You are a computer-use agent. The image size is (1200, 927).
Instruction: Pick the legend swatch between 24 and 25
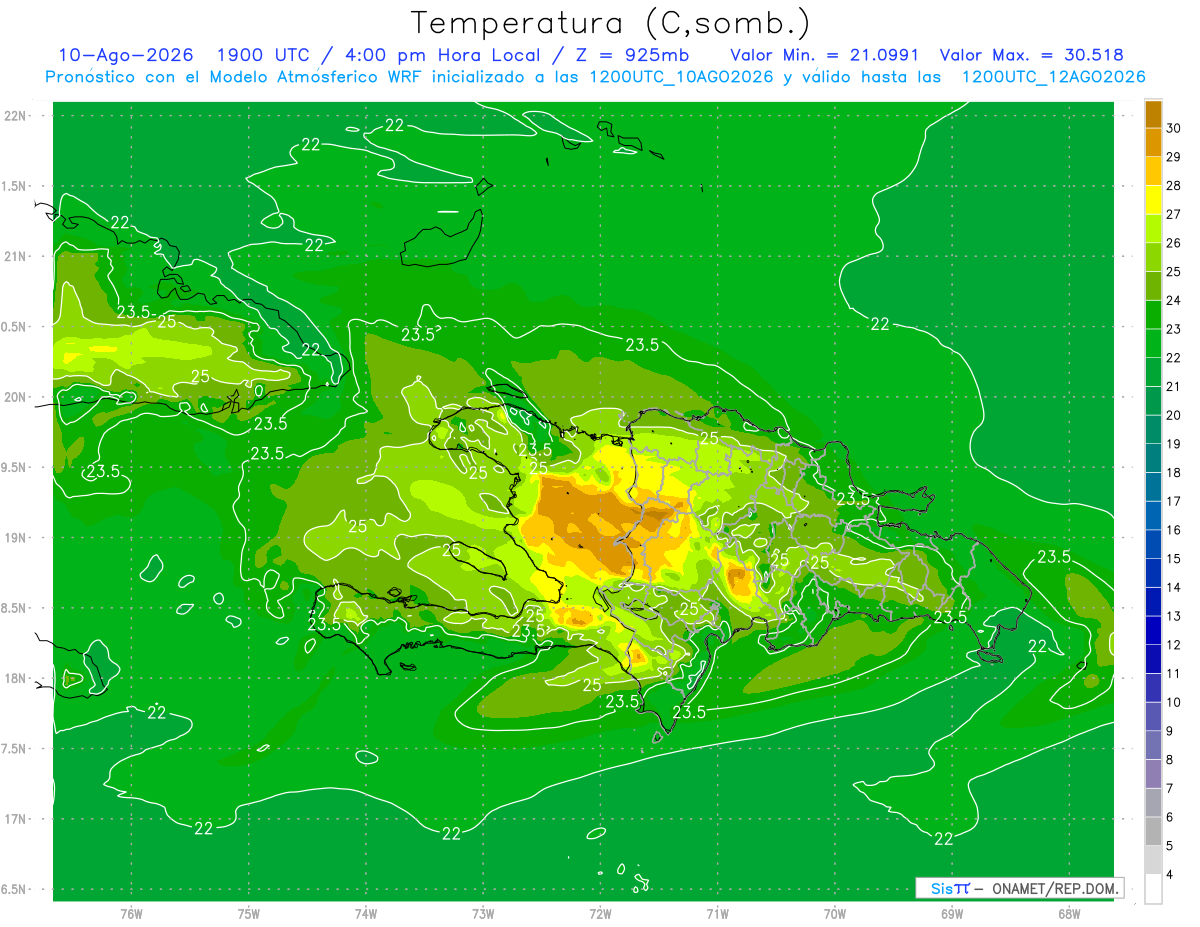pyautogui.click(x=1153, y=286)
